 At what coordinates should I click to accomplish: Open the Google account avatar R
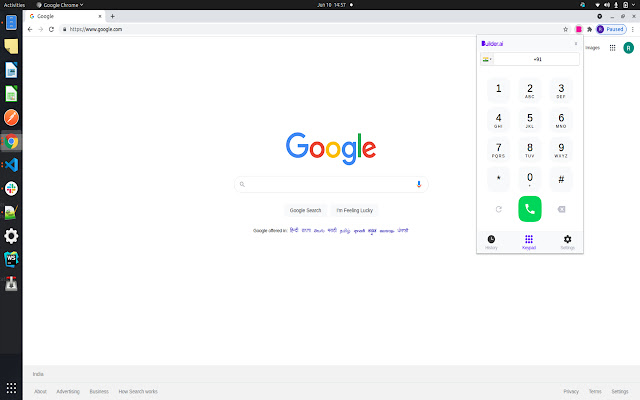[628, 48]
